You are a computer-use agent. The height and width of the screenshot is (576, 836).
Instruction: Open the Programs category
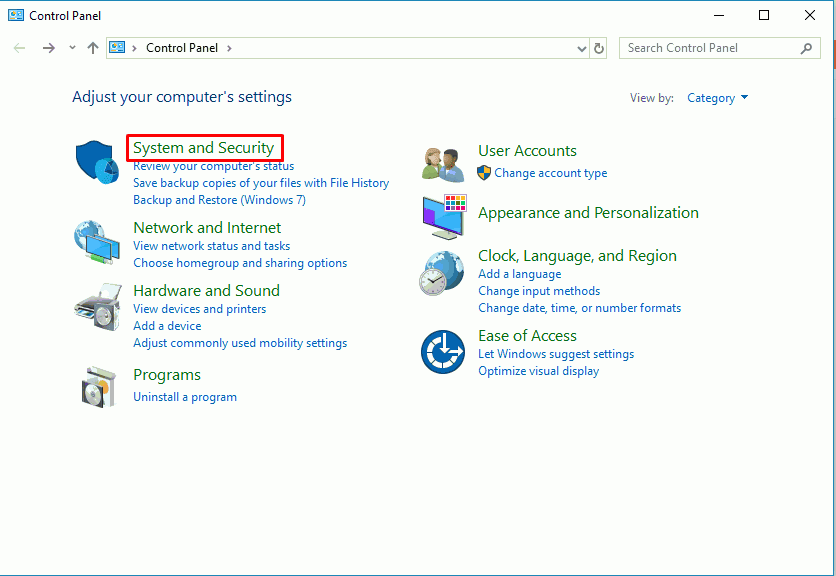coord(167,375)
